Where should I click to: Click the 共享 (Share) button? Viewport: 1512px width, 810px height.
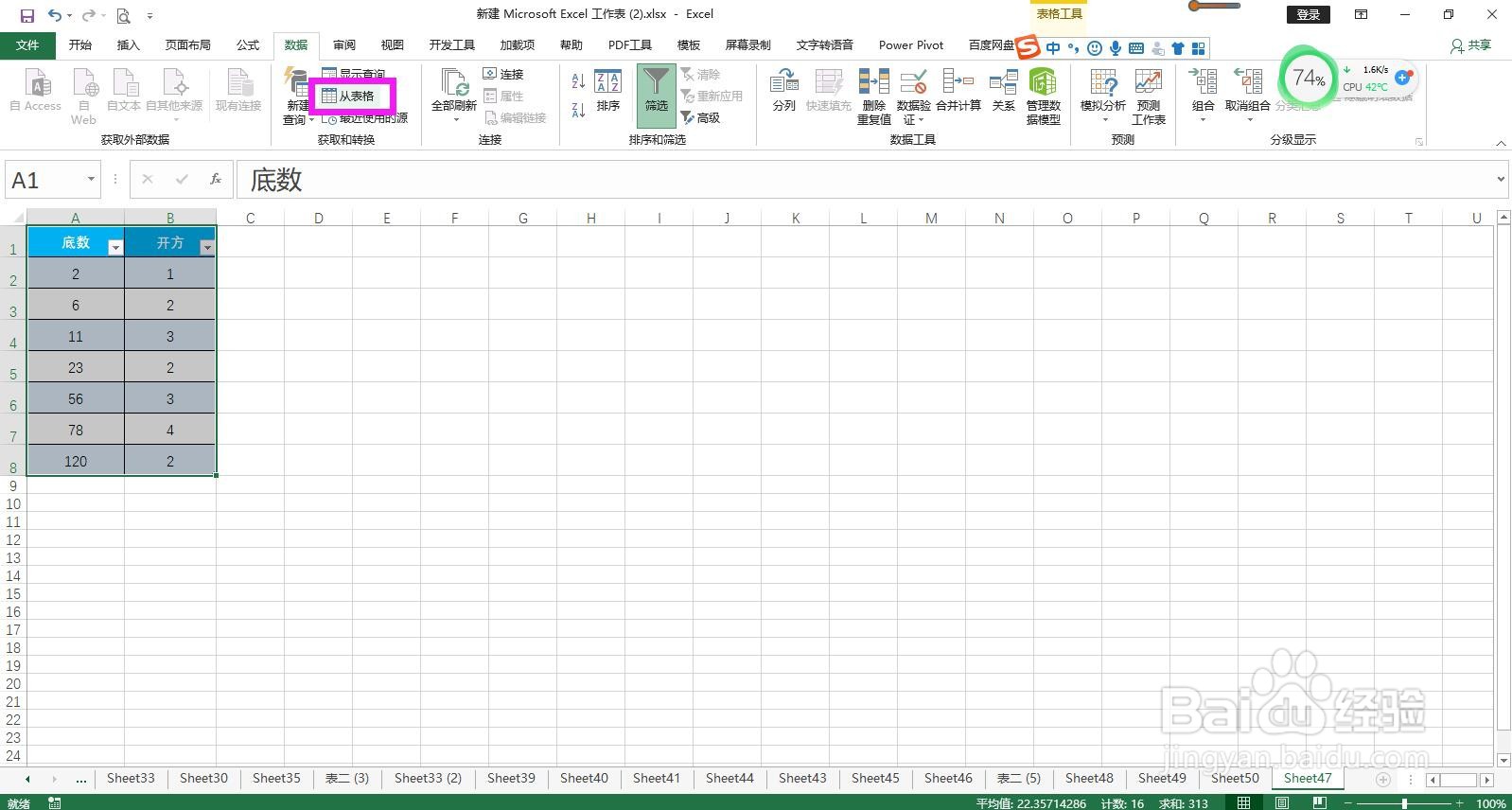[x=1470, y=44]
